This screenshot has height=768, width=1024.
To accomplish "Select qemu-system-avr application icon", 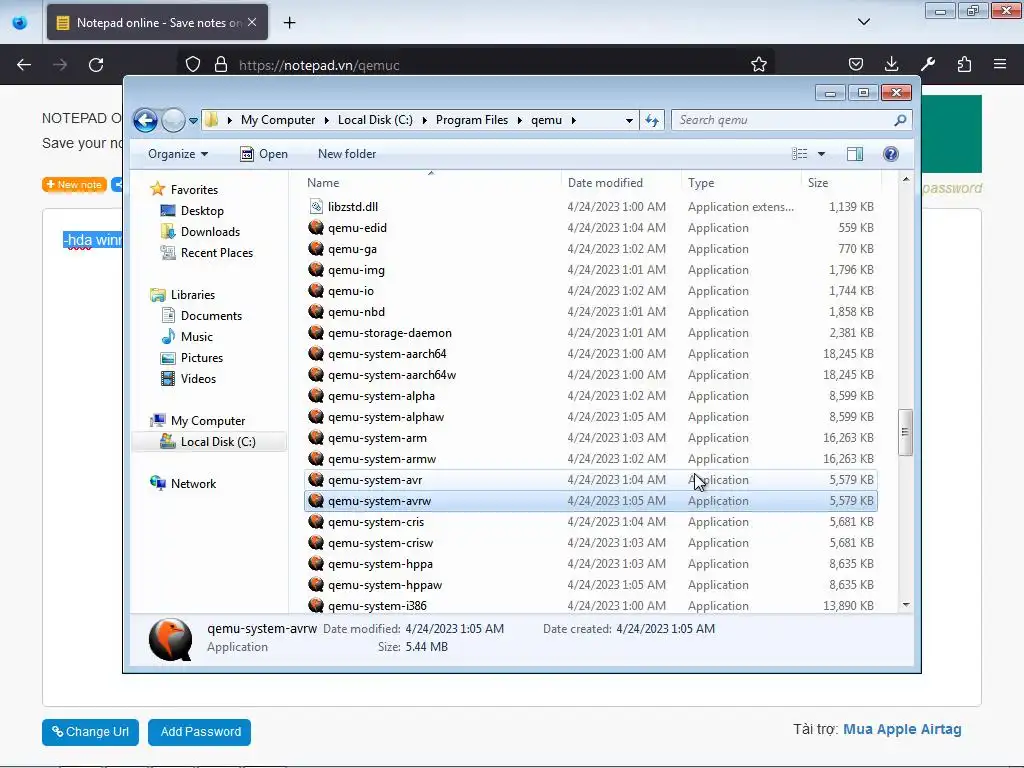I will (316, 479).
